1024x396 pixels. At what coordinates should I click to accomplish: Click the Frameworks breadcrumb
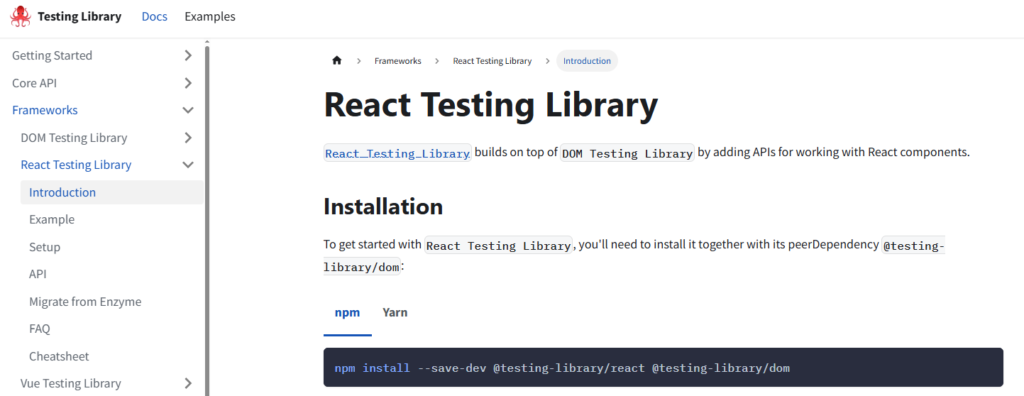398,61
